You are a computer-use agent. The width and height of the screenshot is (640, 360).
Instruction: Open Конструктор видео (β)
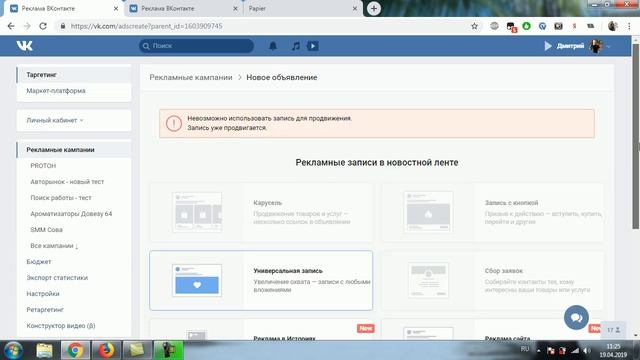pyautogui.click(x=61, y=326)
